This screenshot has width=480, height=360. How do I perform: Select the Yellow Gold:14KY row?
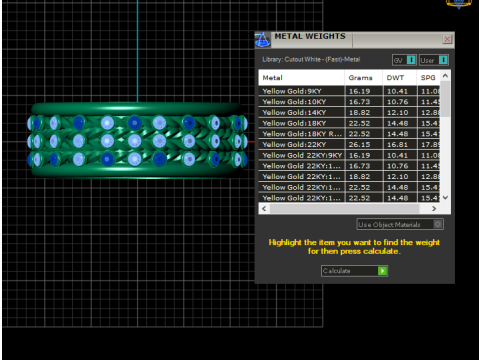pos(349,112)
